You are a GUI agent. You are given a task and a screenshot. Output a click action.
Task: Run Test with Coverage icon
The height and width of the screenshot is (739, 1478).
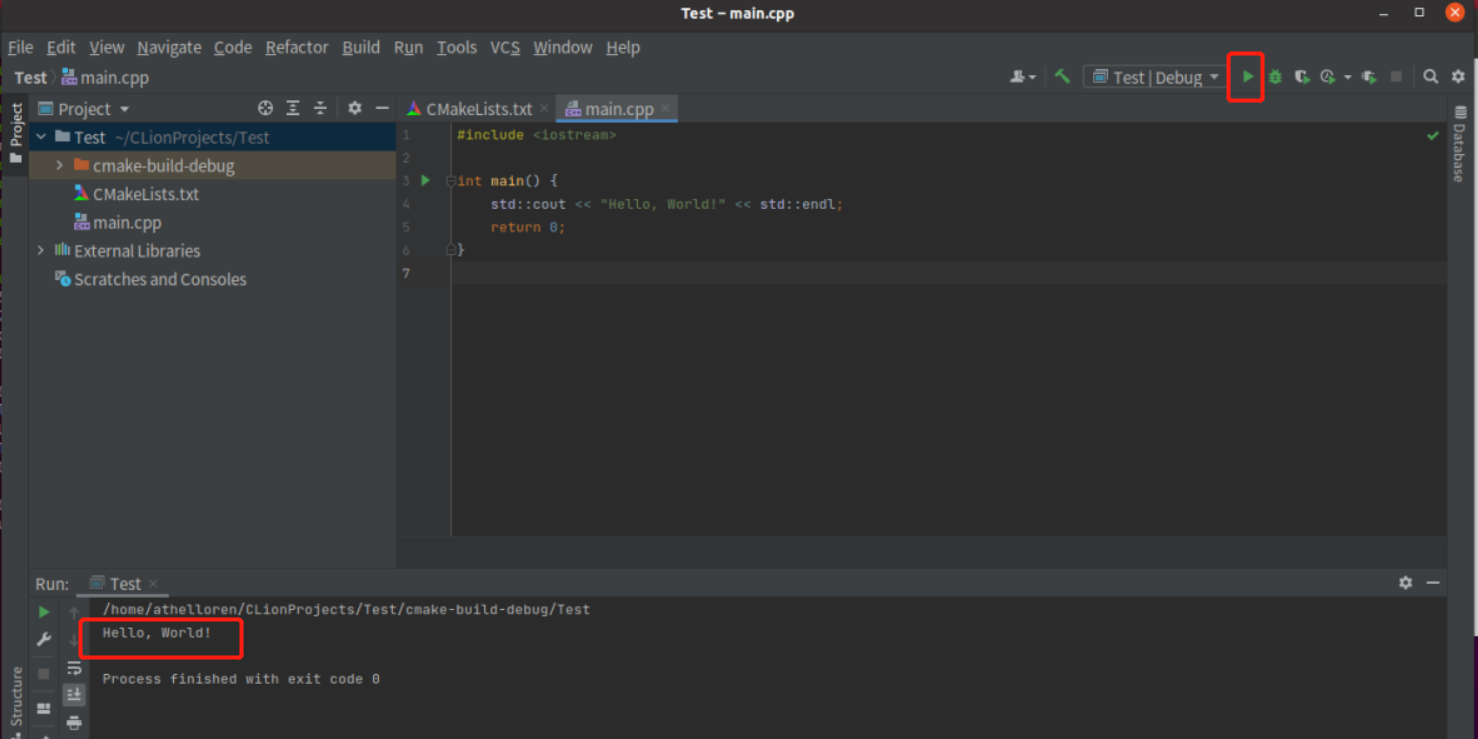click(1303, 76)
